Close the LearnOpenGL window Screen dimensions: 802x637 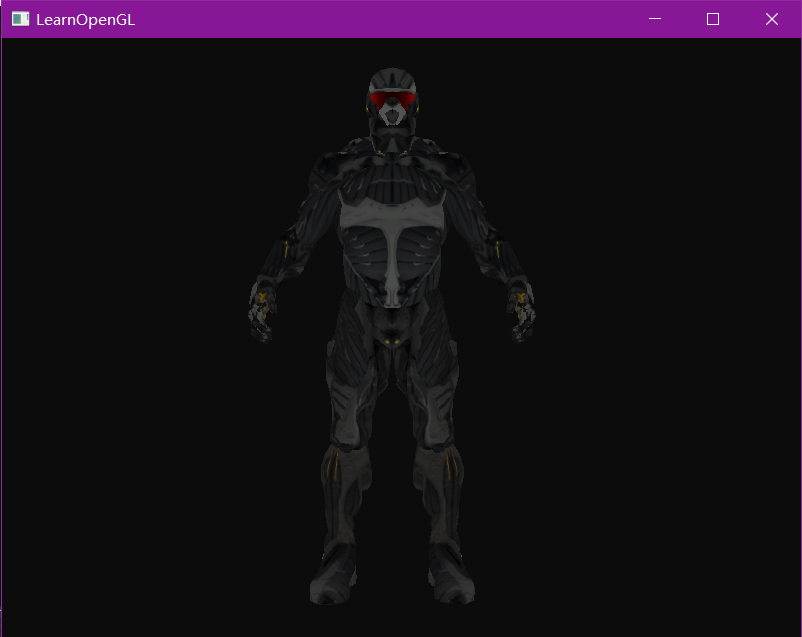(x=772, y=19)
